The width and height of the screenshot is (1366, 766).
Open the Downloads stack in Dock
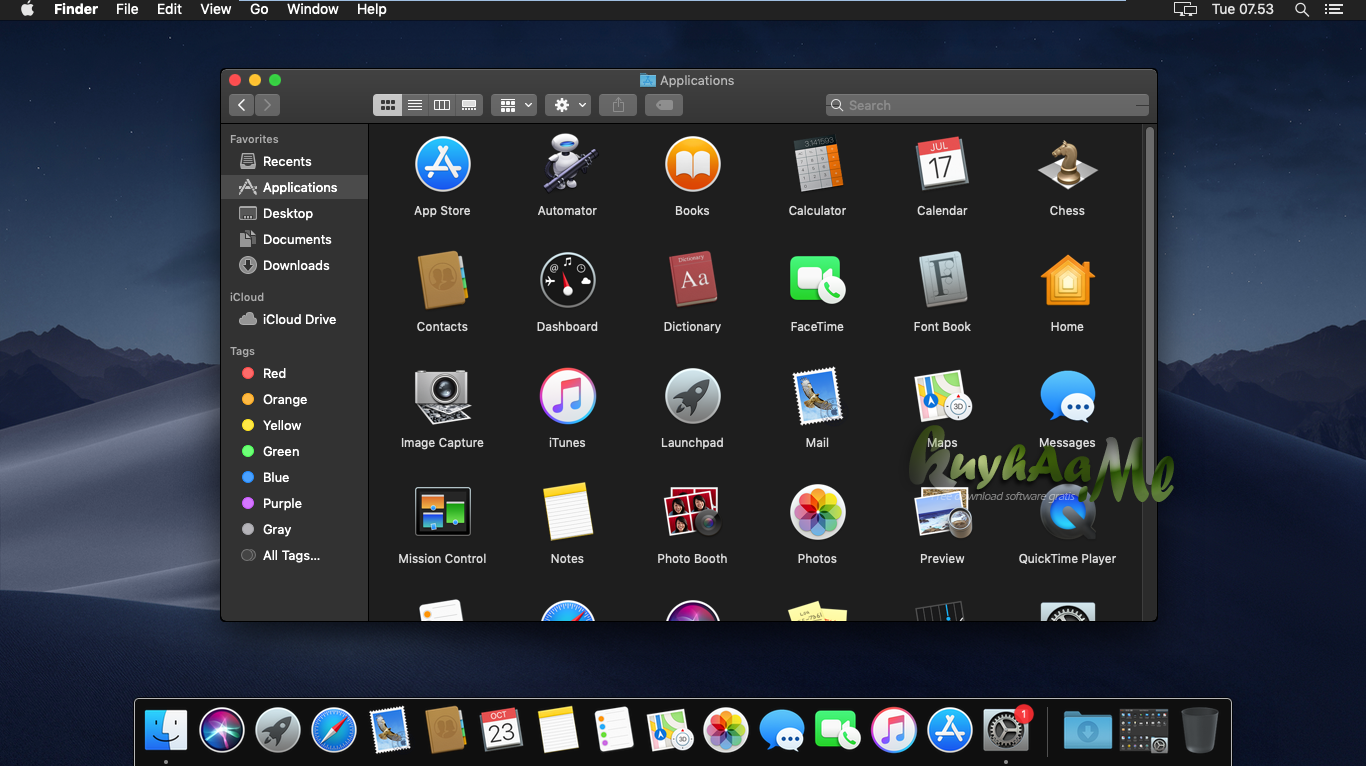[x=1087, y=730]
